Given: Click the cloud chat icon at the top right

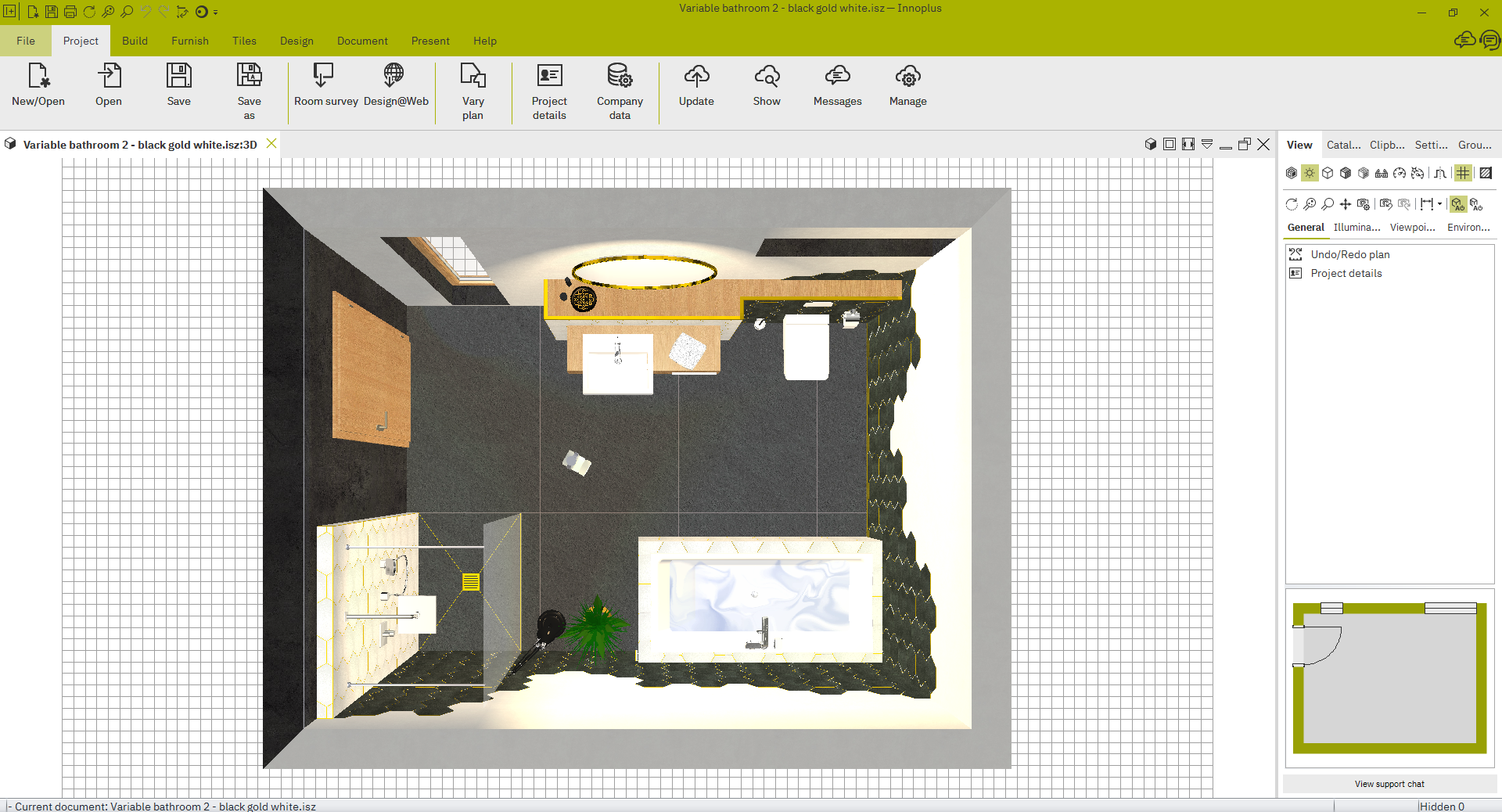Looking at the screenshot, I should click(1464, 39).
